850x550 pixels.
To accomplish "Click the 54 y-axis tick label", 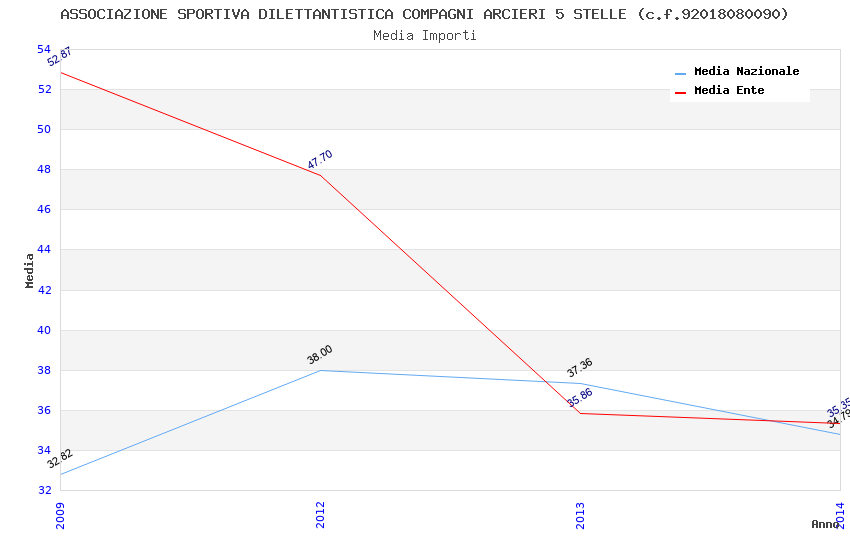I will click(x=44, y=49).
